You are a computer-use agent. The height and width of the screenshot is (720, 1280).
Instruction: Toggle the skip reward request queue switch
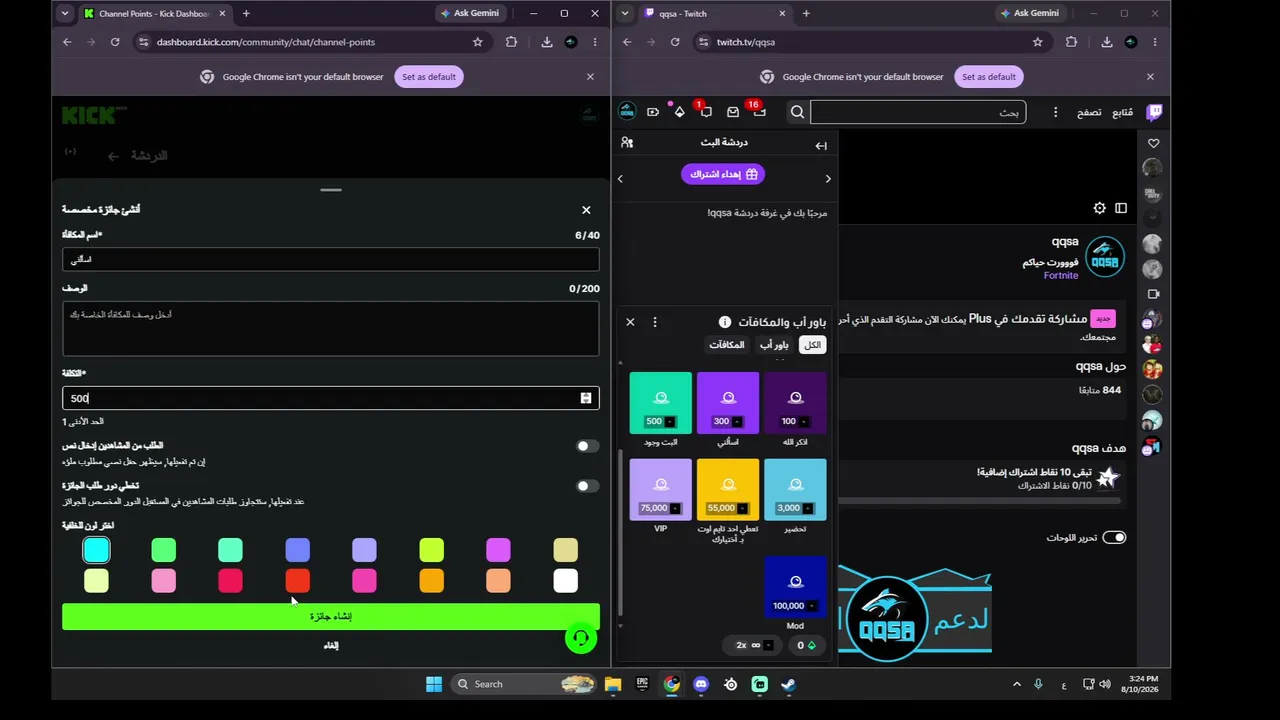point(588,486)
